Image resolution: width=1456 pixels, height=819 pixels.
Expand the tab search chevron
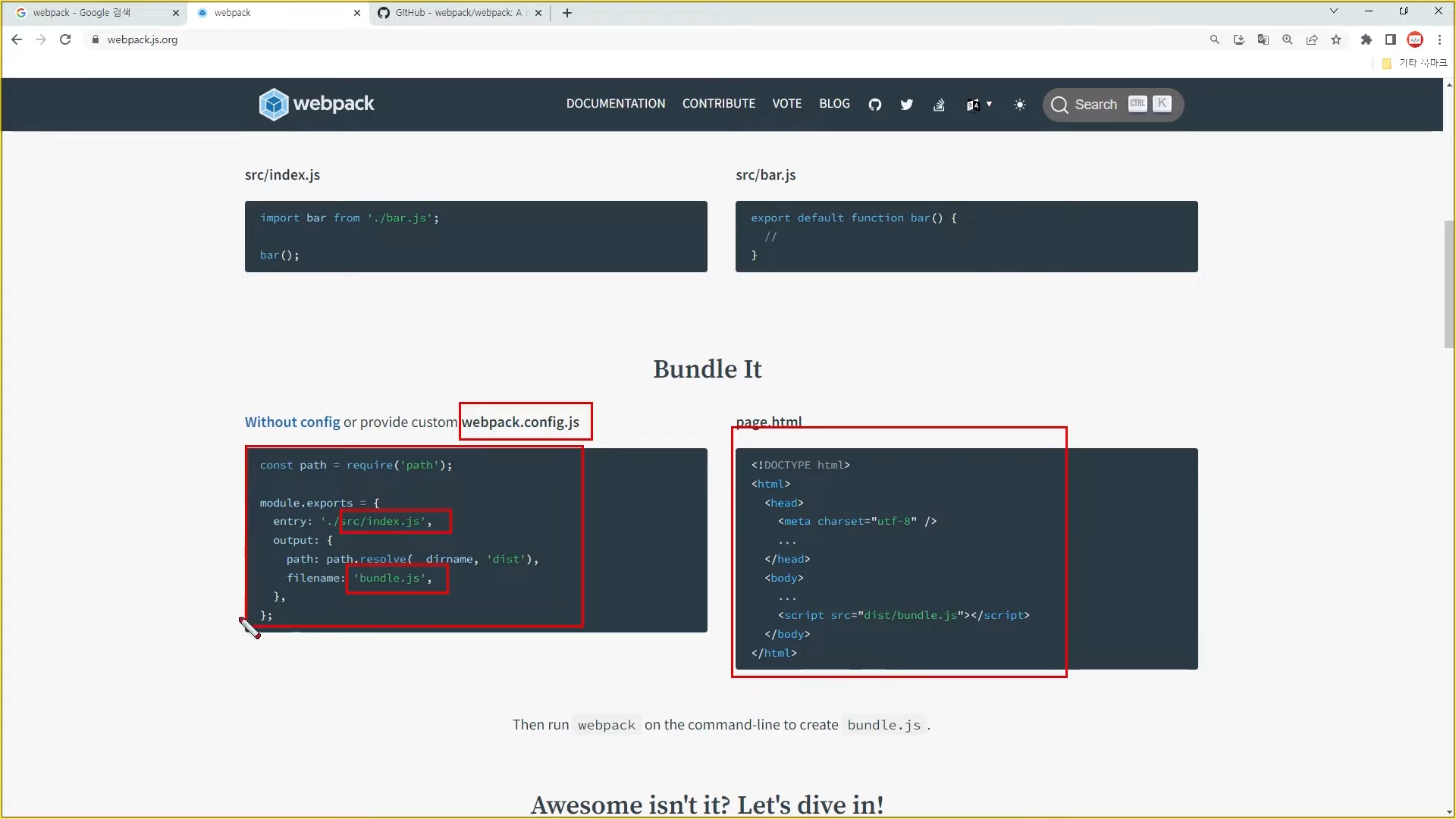(x=1334, y=11)
